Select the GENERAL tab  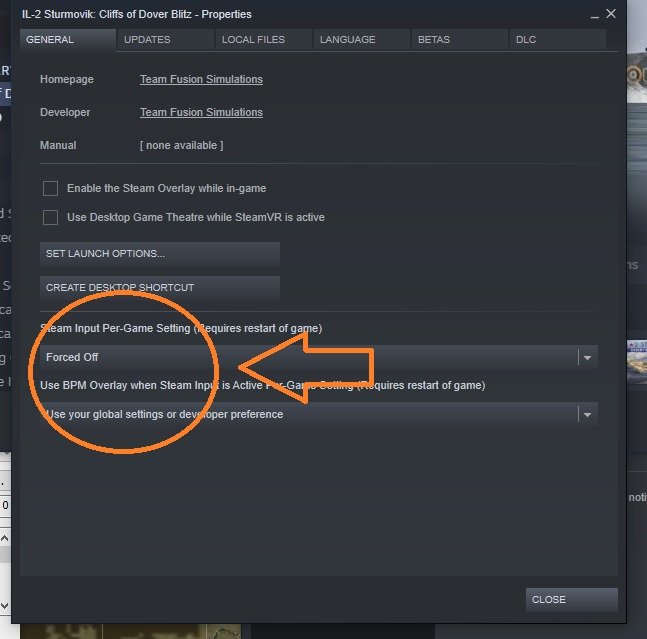coord(68,40)
